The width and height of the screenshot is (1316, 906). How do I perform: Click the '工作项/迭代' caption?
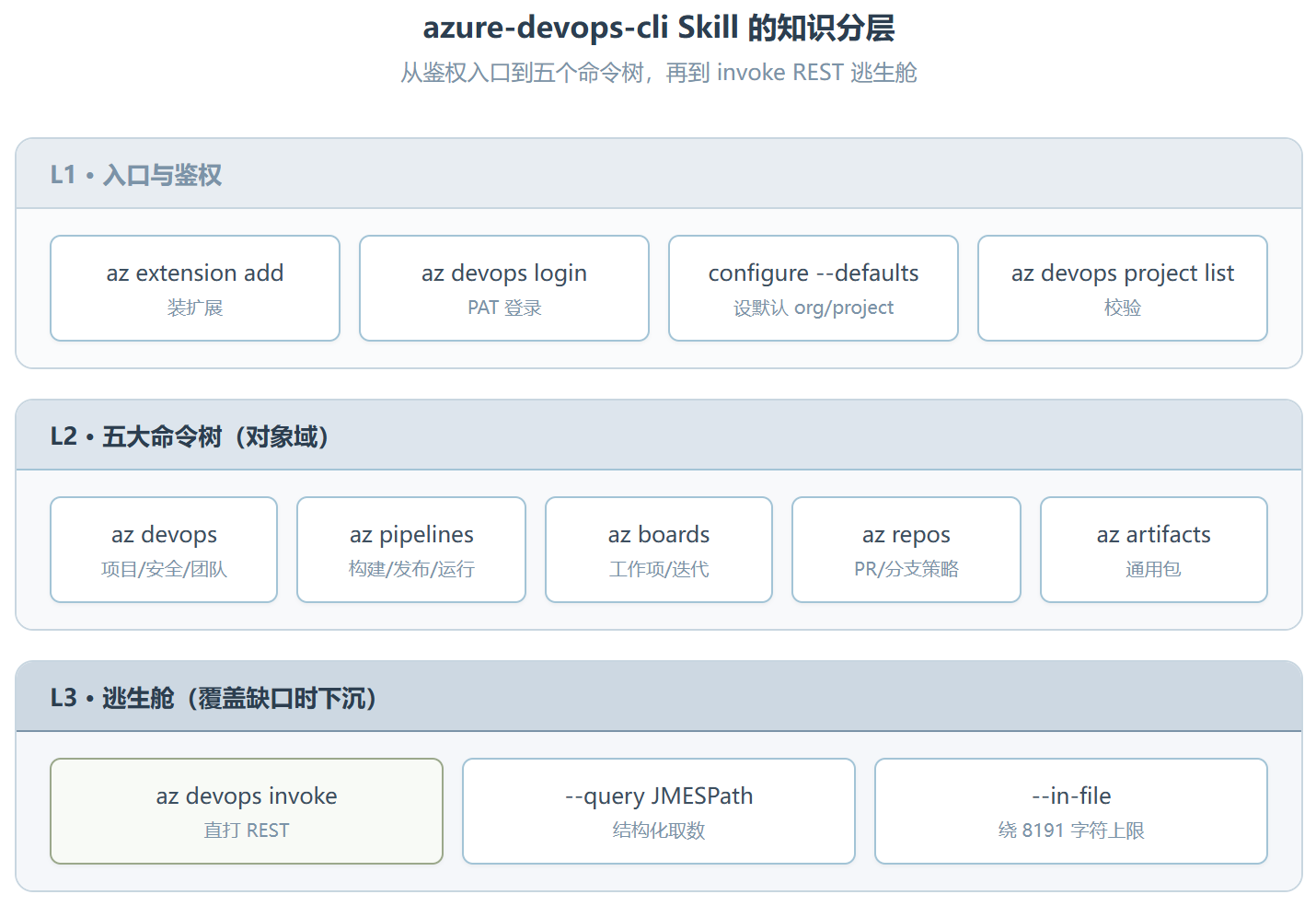[x=659, y=569]
